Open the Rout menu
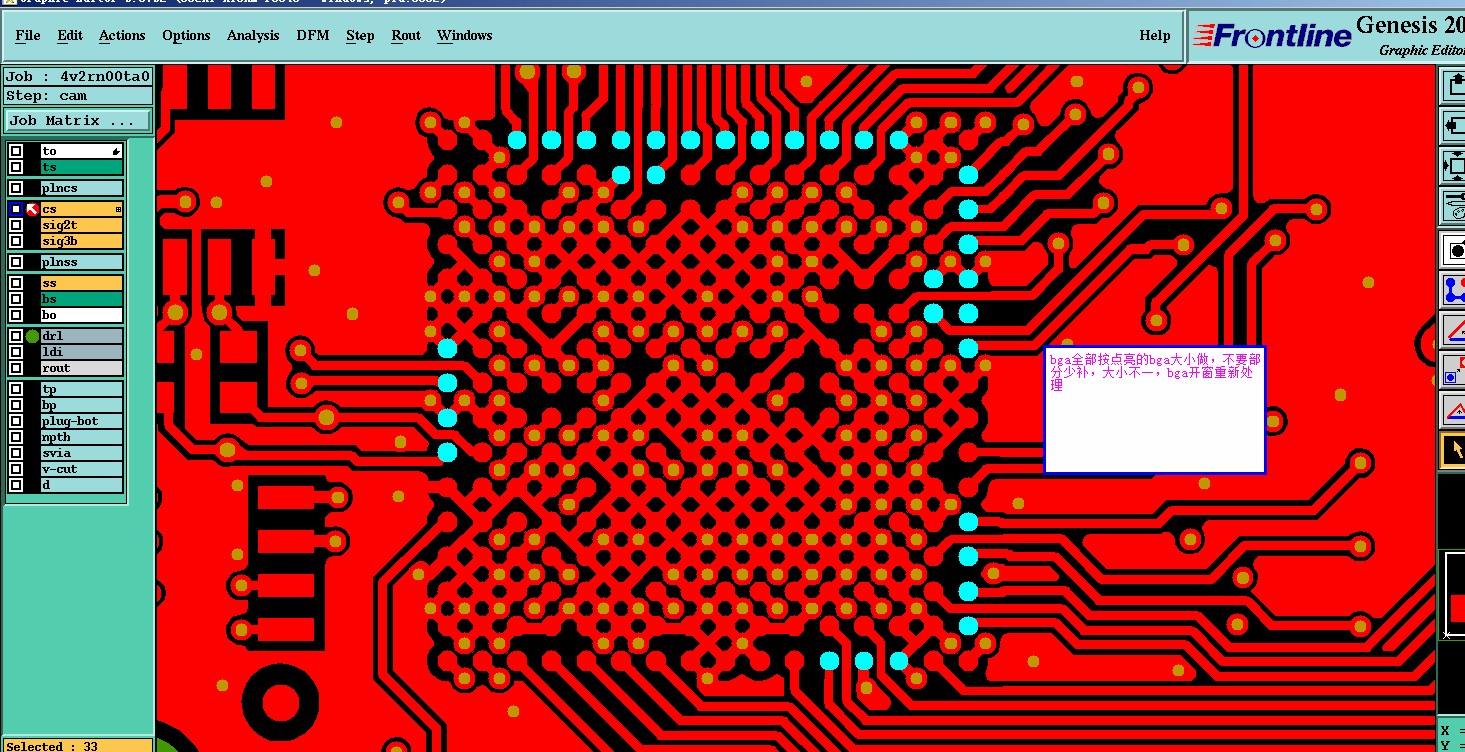Image resolution: width=1465 pixels, height=752 pixels. (406, 35)
